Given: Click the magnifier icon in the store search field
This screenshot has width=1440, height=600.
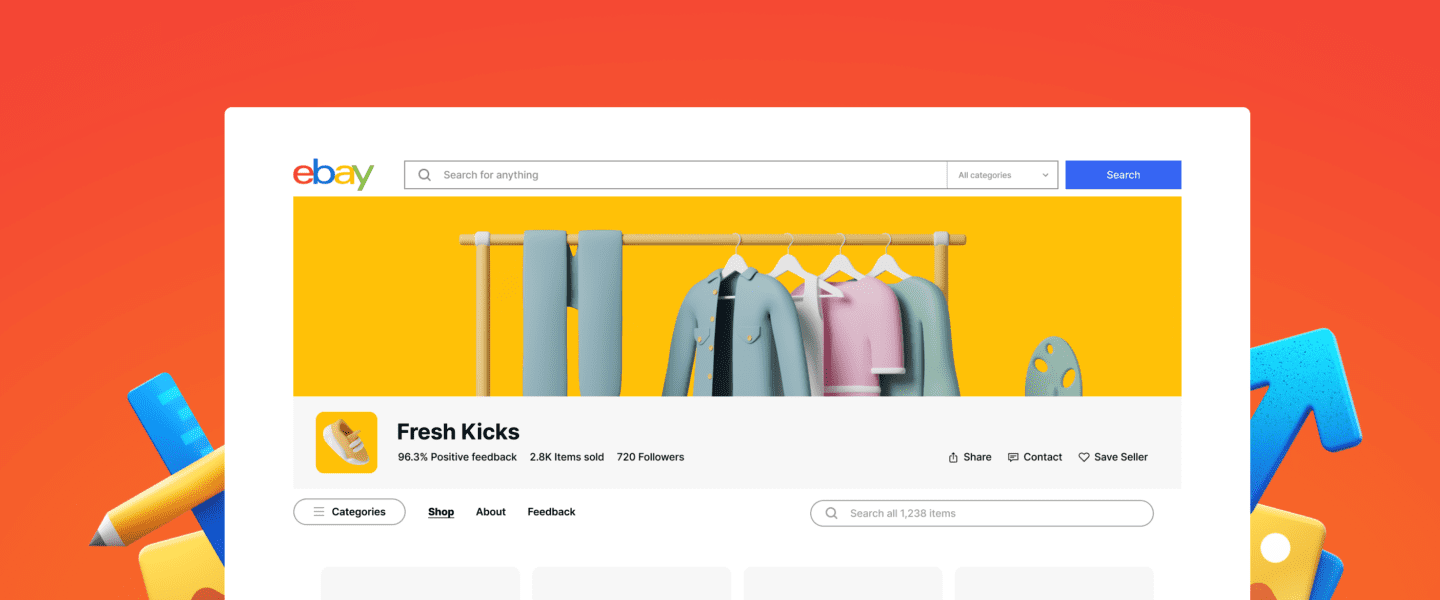Looking at the screenshot, I should 831,513.
